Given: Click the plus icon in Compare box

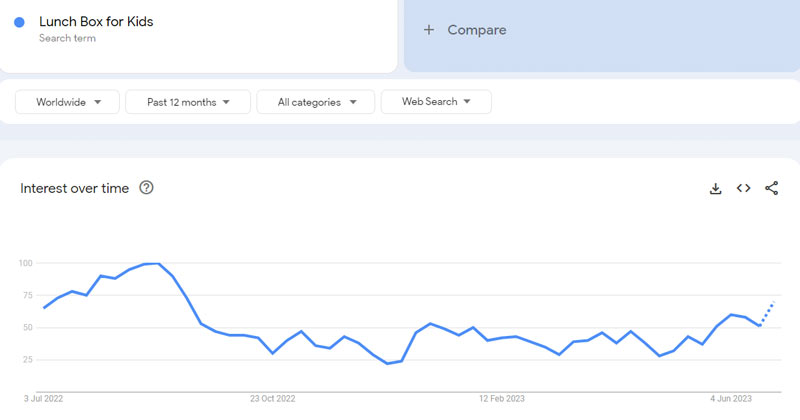Looking at the screenshot, I should [429, 30].
